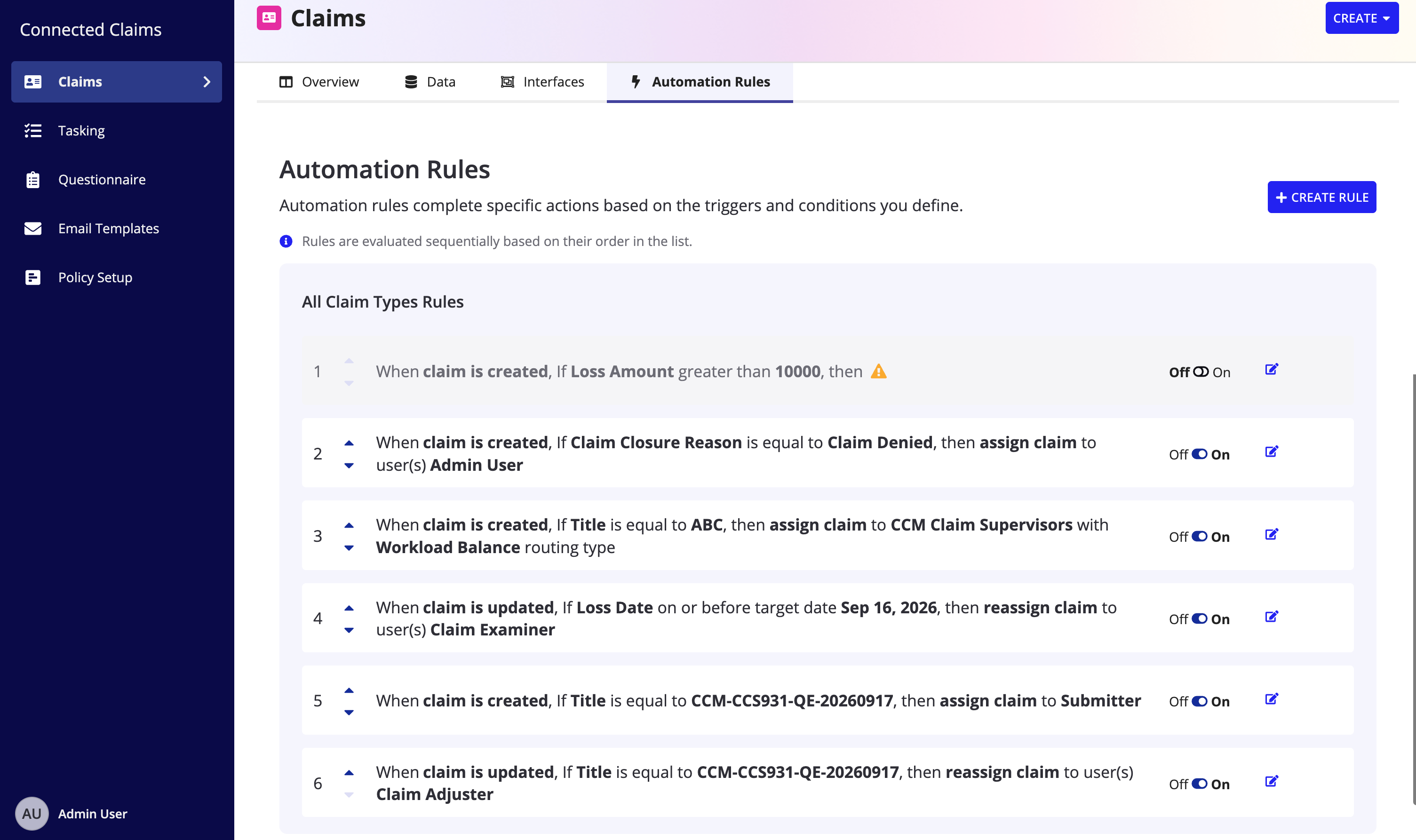The height and width of the screenshot is (840, 1416).
Task: Click the blue info icon beside rules note
Action: click(x=286, y=241)
